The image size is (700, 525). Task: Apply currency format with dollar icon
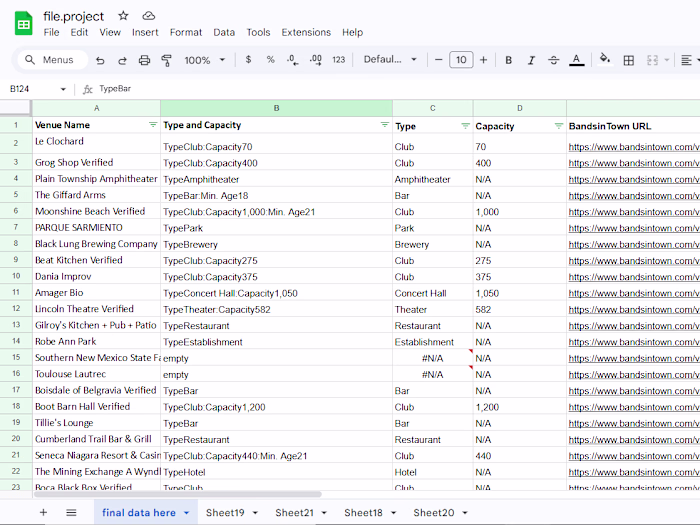248,60
